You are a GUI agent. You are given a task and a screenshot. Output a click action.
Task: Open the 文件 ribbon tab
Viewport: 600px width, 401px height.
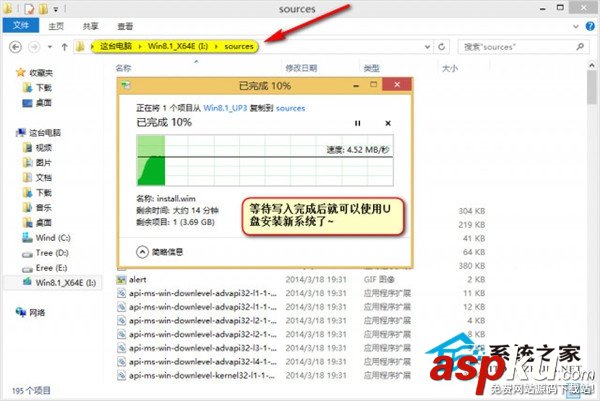coord(21,25)
